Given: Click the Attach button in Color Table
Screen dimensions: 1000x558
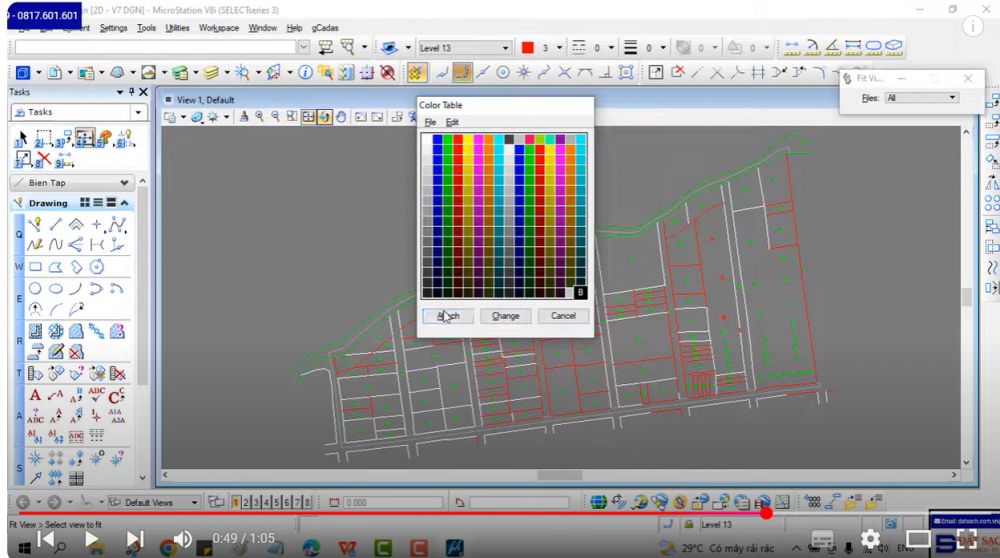Looking at the screenshot, I should point(447,316).
